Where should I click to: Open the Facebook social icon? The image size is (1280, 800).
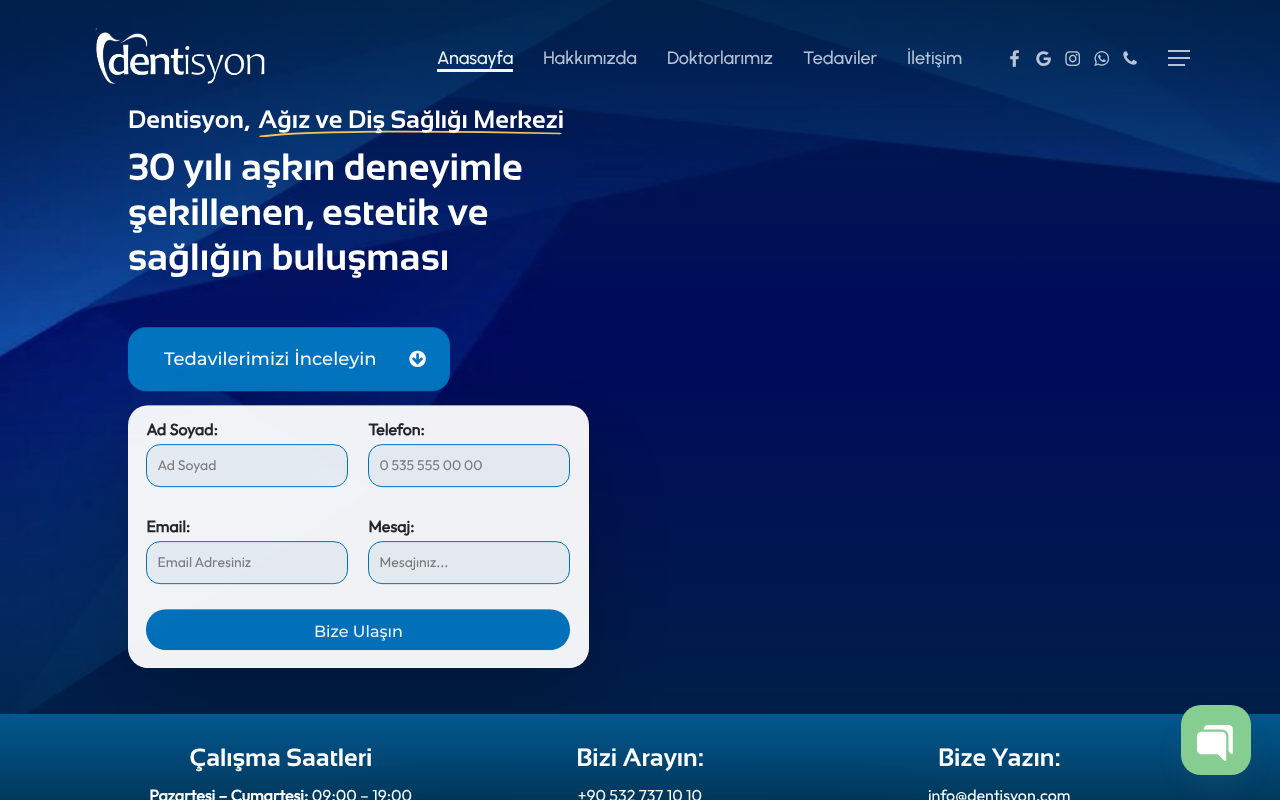[1014, 58]
